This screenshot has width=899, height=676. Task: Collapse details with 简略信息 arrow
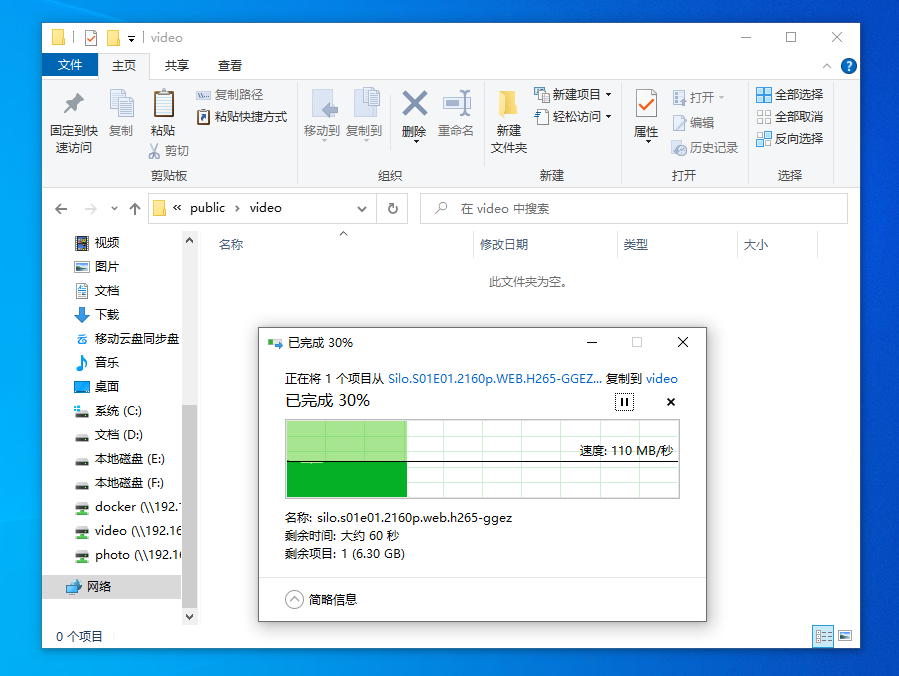[294, 600]
